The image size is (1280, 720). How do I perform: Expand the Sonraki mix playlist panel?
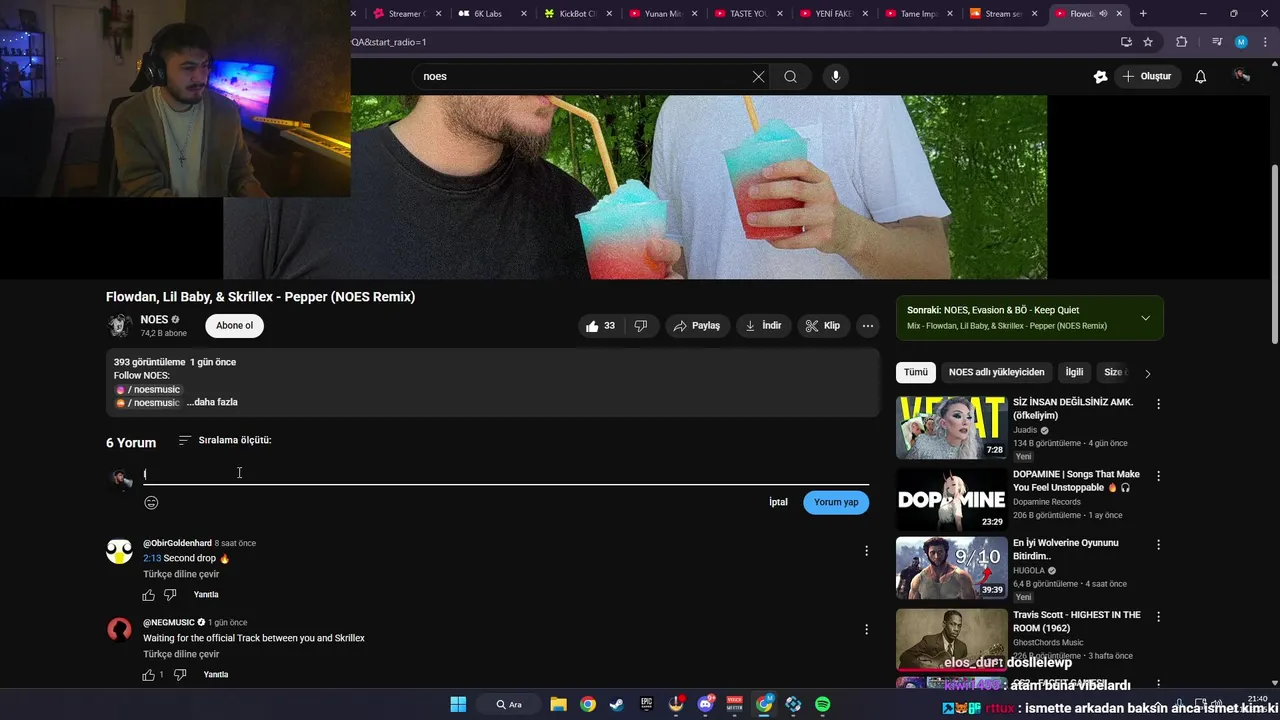[1145, 318]
